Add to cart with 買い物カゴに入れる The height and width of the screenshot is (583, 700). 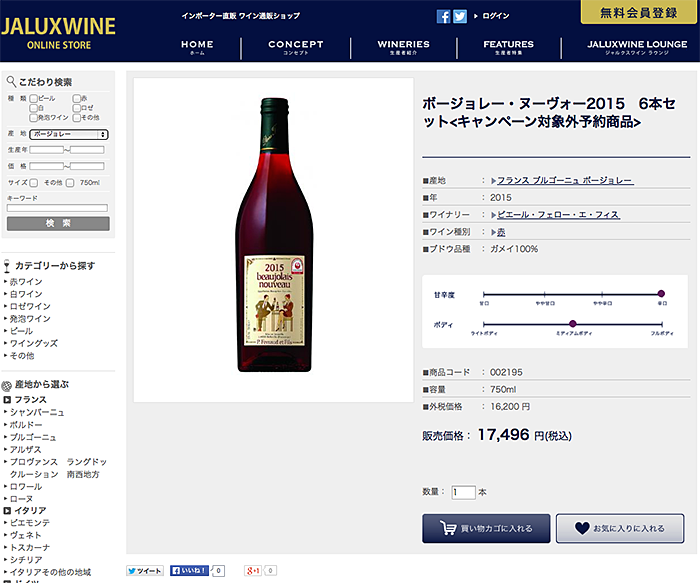(486, 529)
